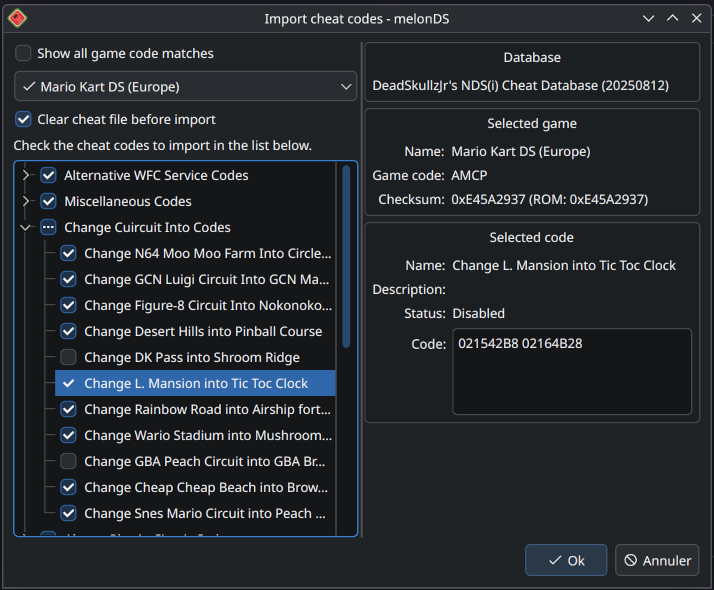Open the Mario Kart DS (Europe) dropdown
The image size is (714, 590).
tap(186, 87)
